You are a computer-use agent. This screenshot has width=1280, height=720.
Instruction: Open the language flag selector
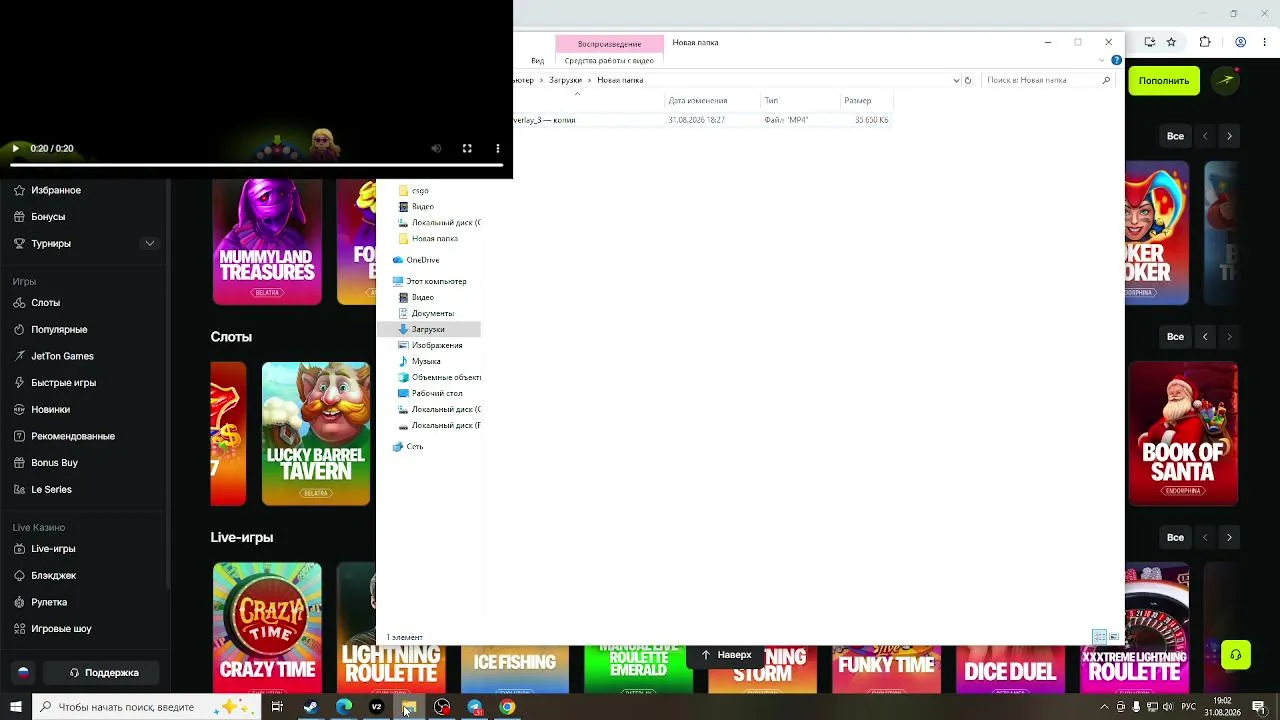click(x=23, y=673)
